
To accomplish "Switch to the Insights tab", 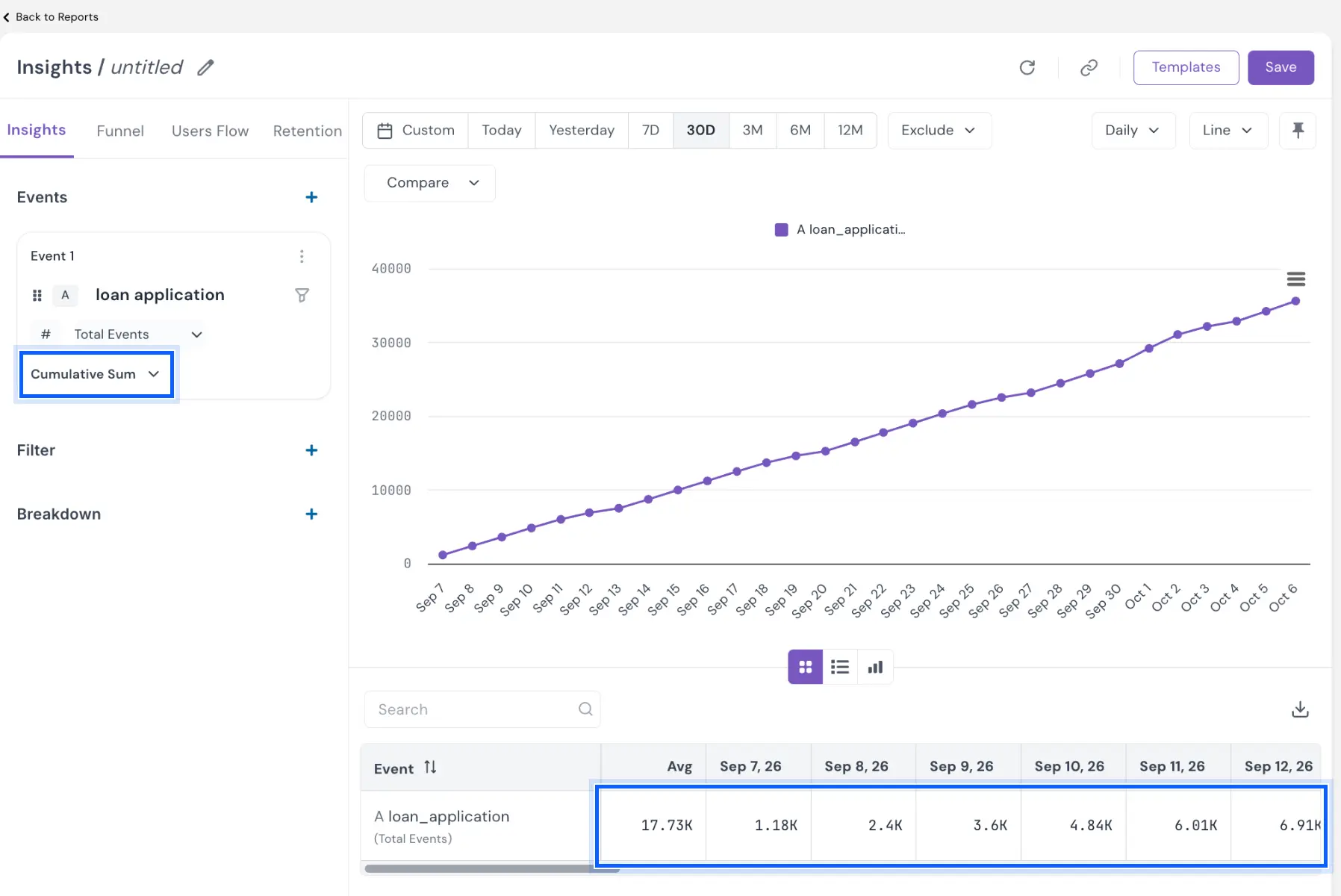I will click(37, 130).
